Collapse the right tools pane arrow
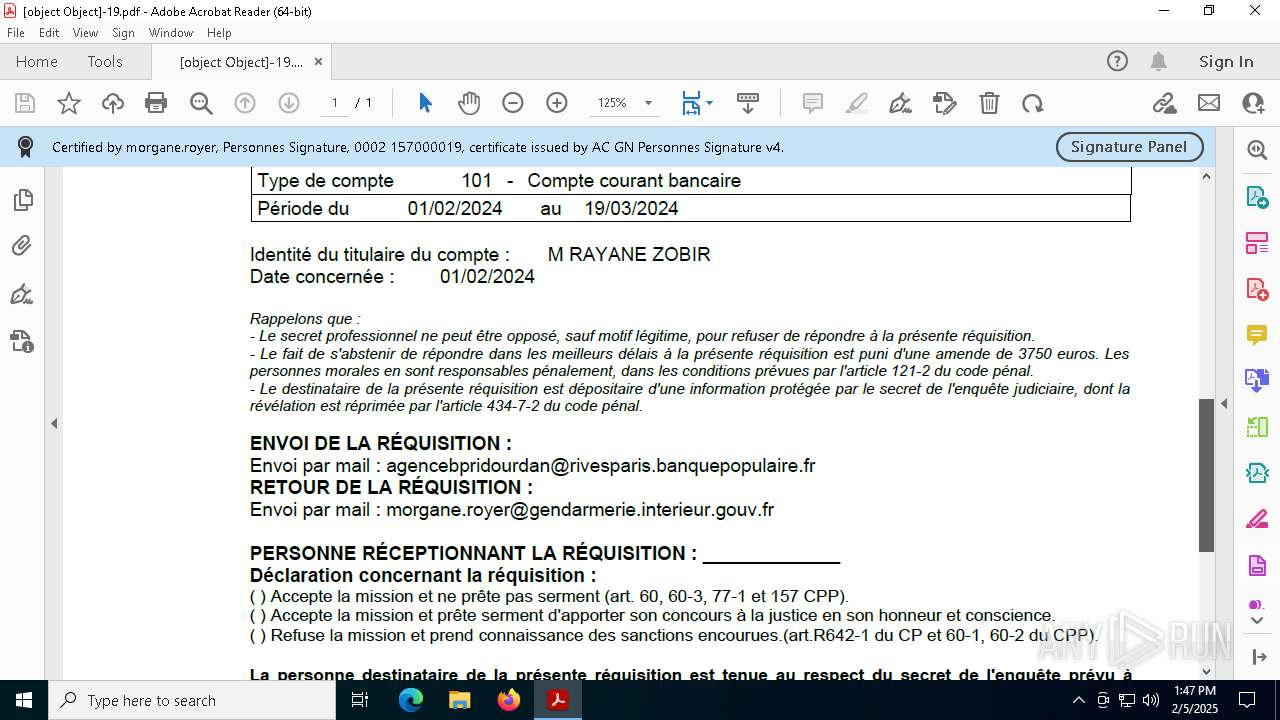1280x720 pixels. [x=1224, y=404]
